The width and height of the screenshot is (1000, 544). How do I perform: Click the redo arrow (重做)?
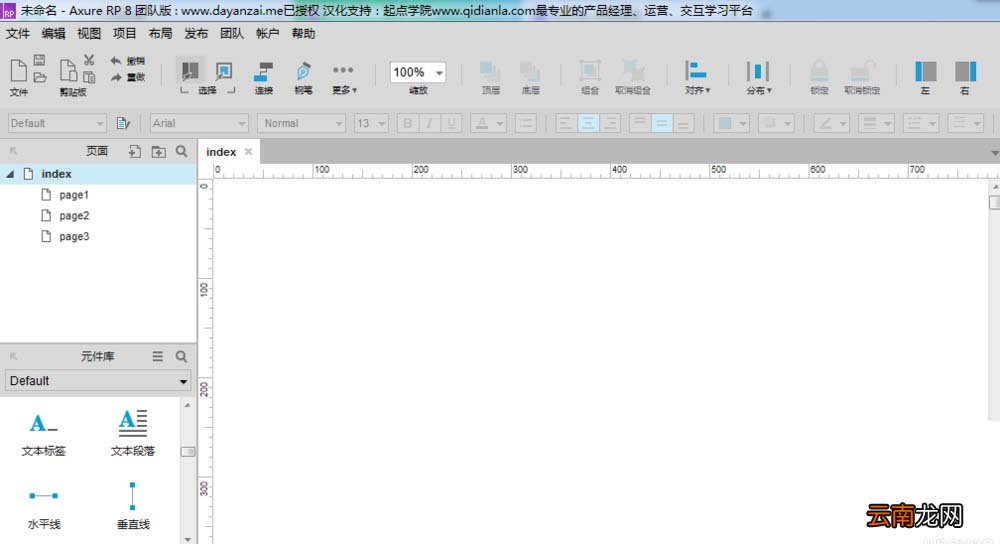coord(116,77)
